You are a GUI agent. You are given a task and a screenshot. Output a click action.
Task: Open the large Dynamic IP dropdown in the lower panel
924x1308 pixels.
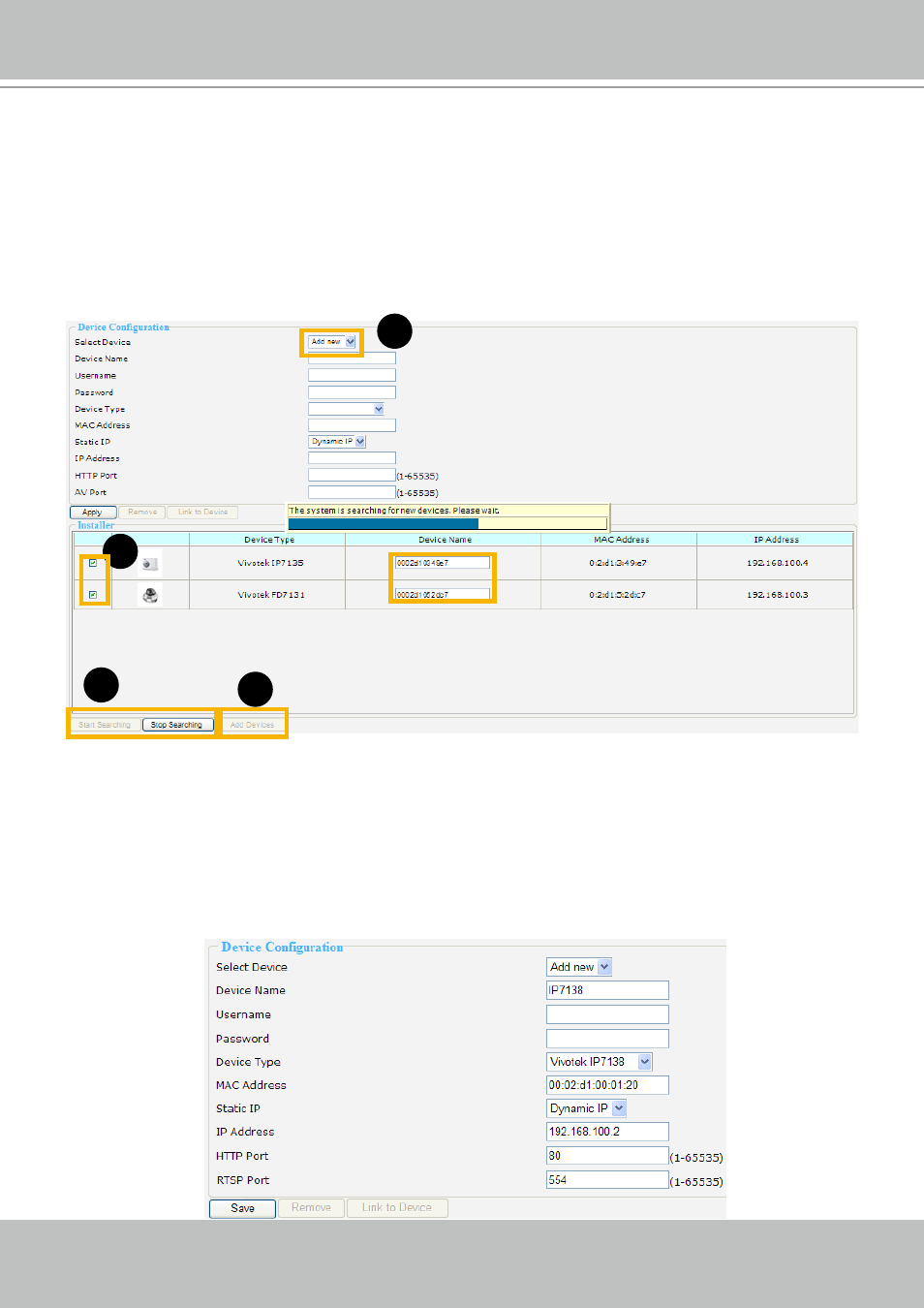587,1108
